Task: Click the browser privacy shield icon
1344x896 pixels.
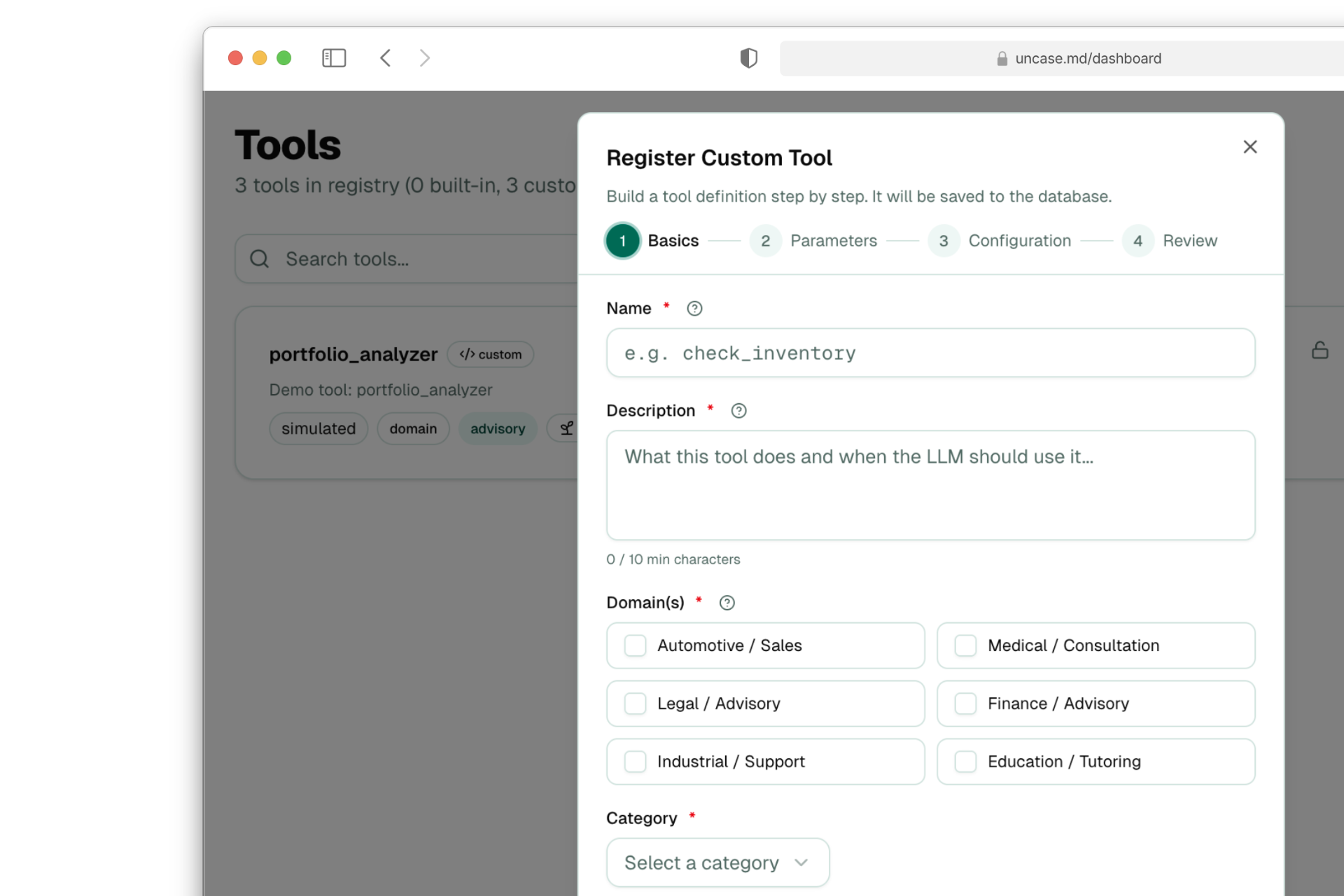Action: click(748, 58)
